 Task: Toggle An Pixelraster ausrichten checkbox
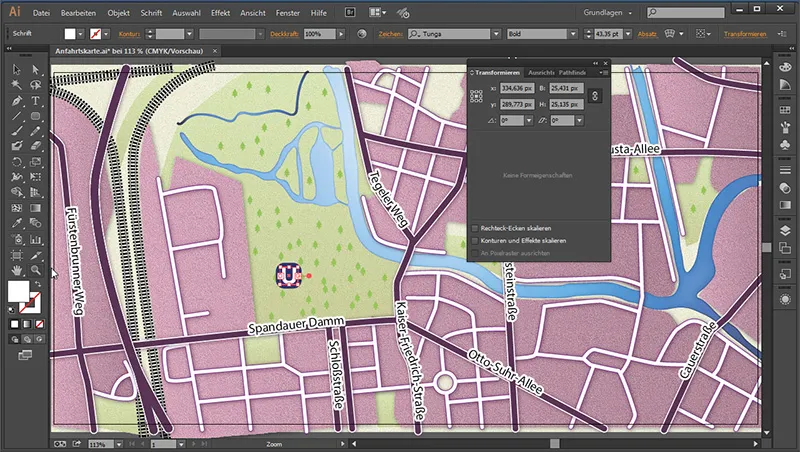pyautogui.click(x=475, y=253)
